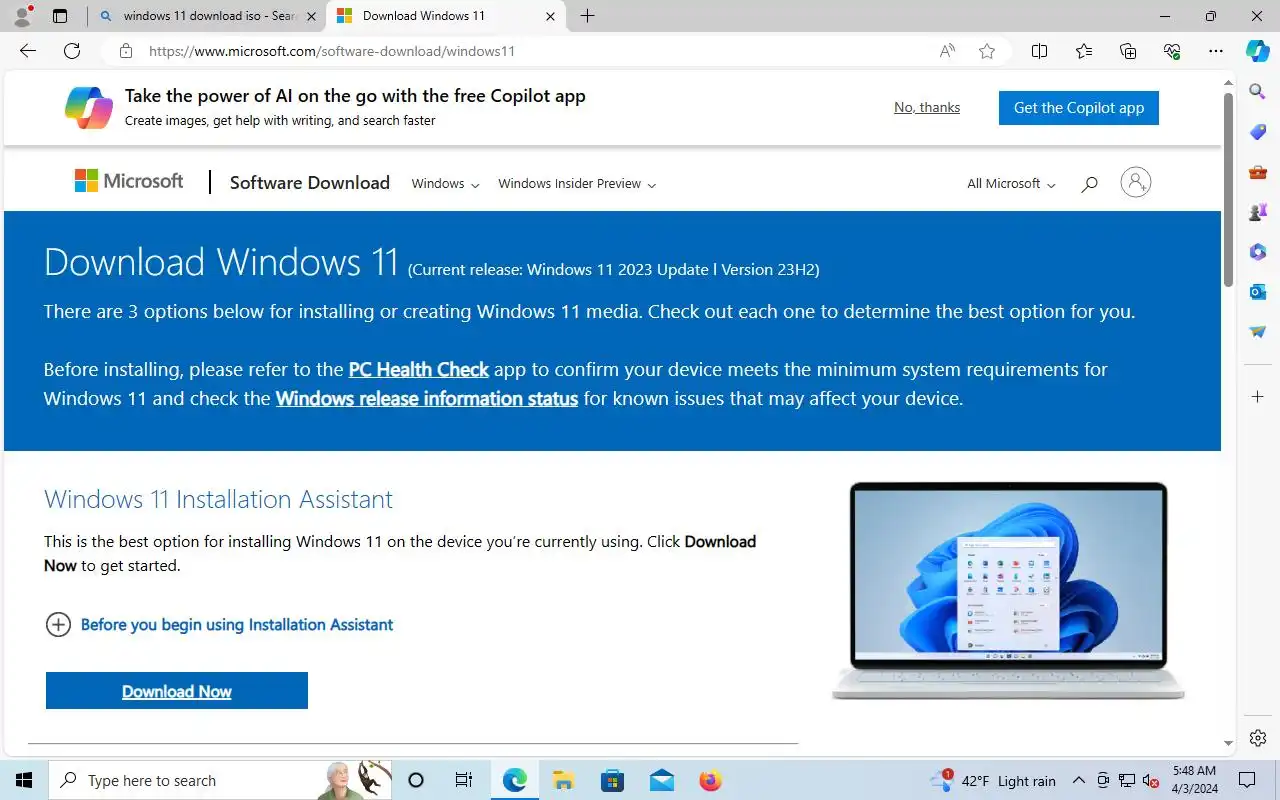Go to Microsoft logo home link
Screen dimensions: 1280x800
click(129, 181)
